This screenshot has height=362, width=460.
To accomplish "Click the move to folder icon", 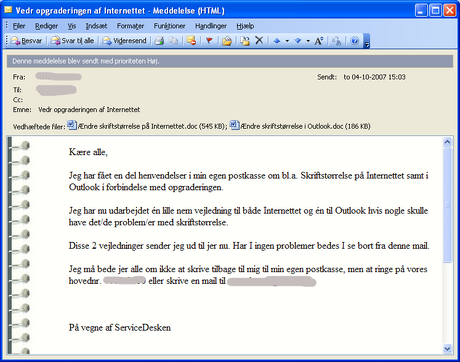I will [245, 41].
